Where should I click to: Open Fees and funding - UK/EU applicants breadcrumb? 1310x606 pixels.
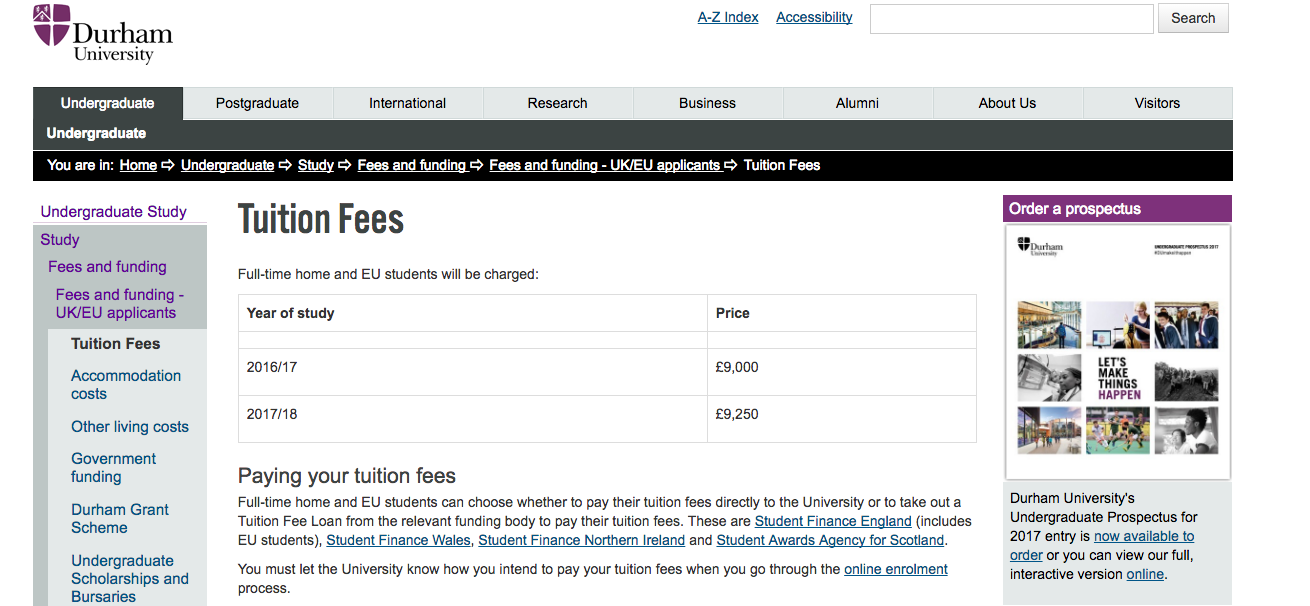click(x=604, y=165)
